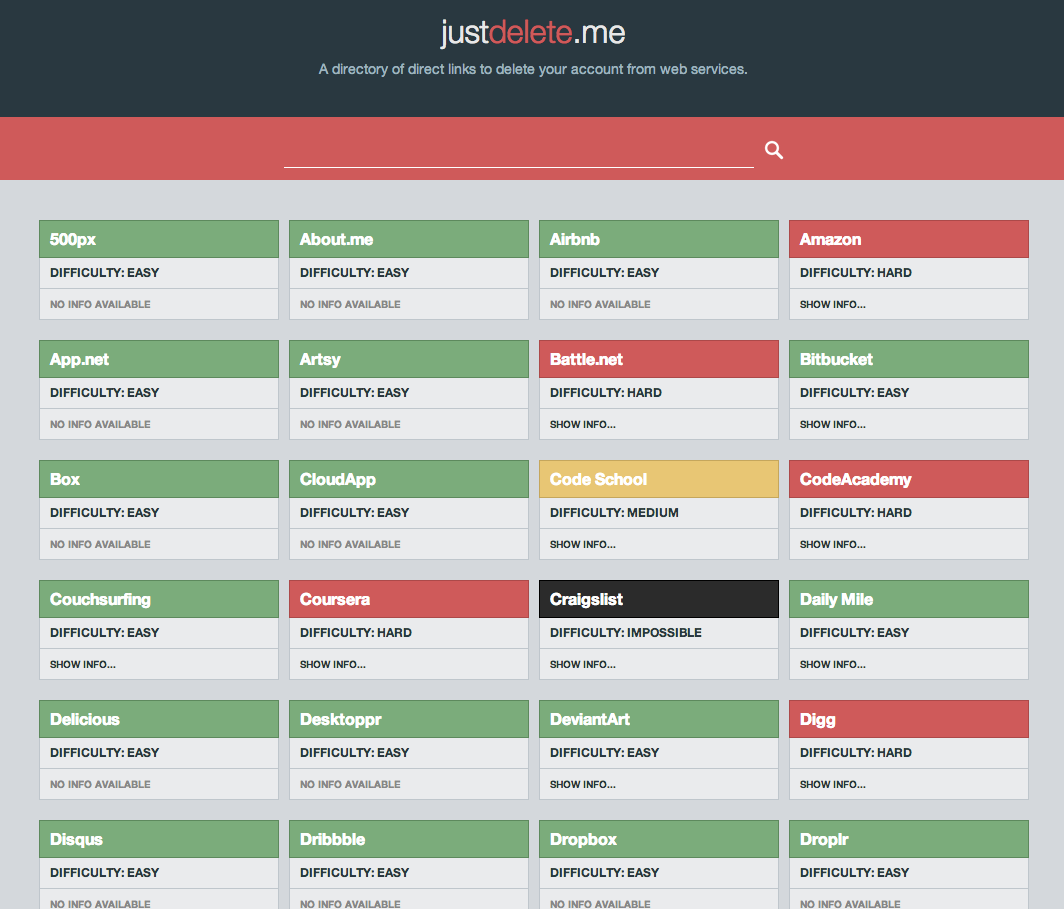Expand Show Info under Amazon
The height and width of the screenshot is (909, 1064).
pyautogui.click(x=833, y=304)
